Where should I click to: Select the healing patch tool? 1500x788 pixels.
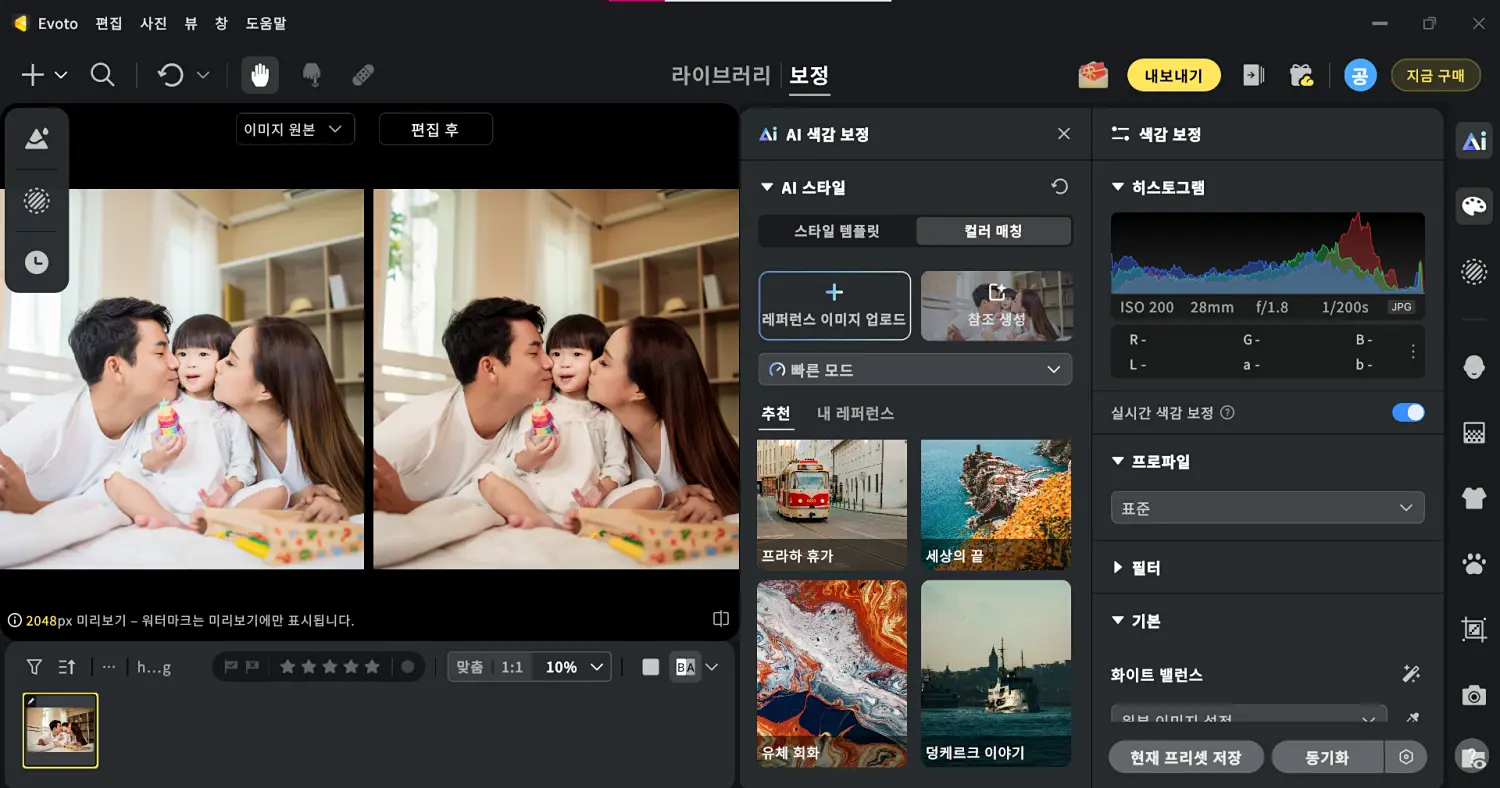pos(363,75)
